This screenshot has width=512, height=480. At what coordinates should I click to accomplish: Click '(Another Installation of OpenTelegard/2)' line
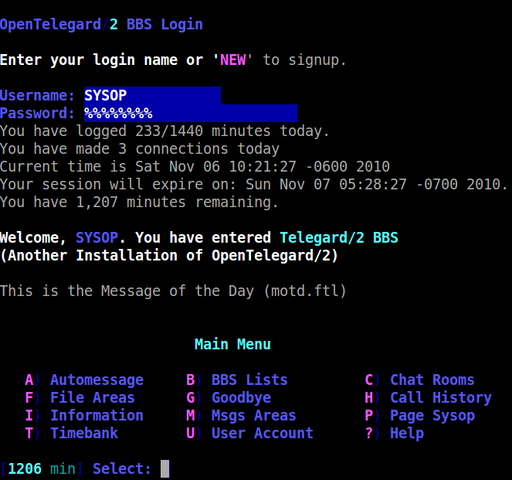tap(169, 255)
